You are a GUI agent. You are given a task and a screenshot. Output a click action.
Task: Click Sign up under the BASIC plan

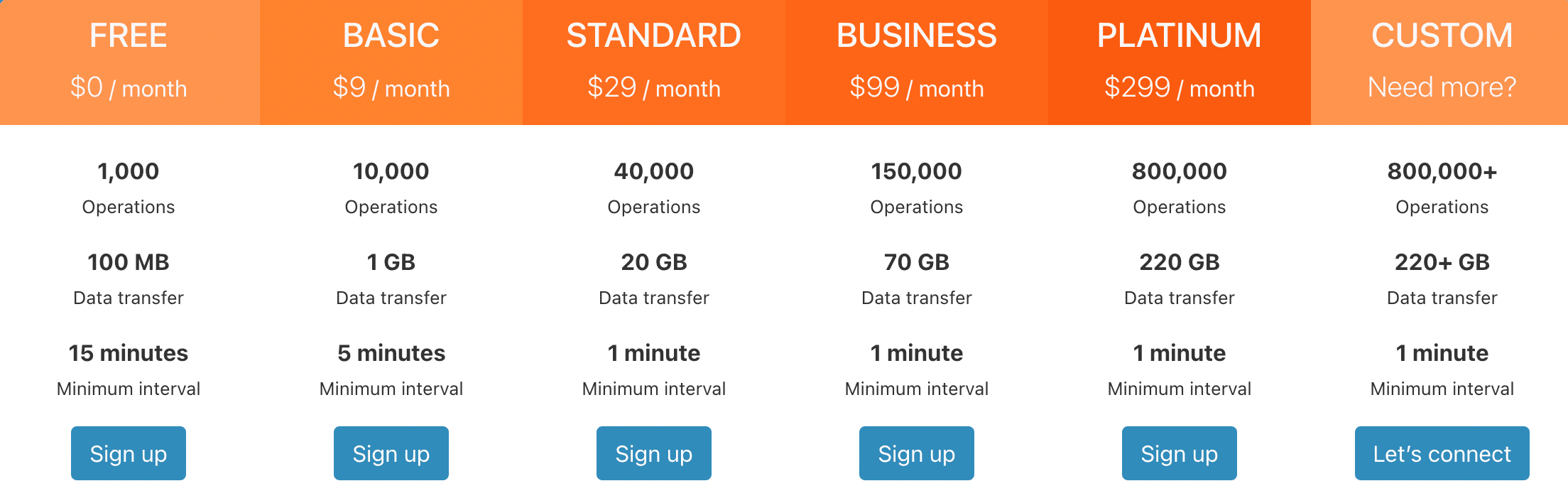coord(391,453)
